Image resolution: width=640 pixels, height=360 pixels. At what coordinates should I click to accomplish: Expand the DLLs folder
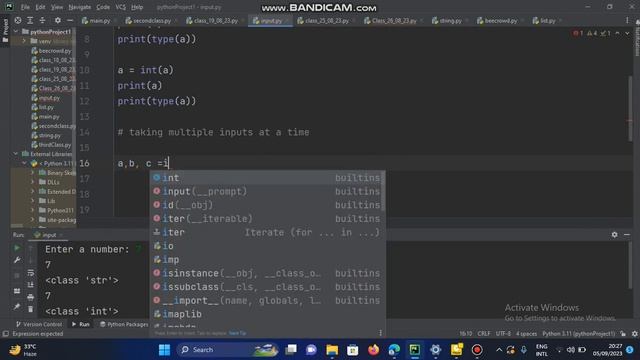[x=33, y=182]
